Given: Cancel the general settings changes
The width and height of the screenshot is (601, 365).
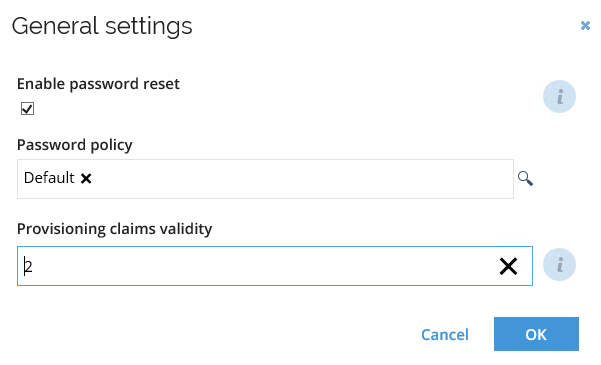Looking at the screenshot, I should tap(445, 335).
